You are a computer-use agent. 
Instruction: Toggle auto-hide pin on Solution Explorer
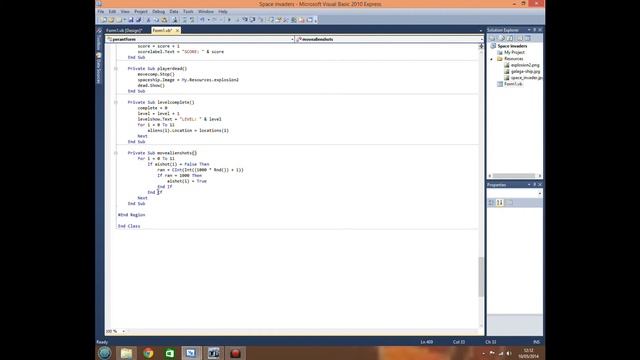pyautogui.click(x=534, y=30)
